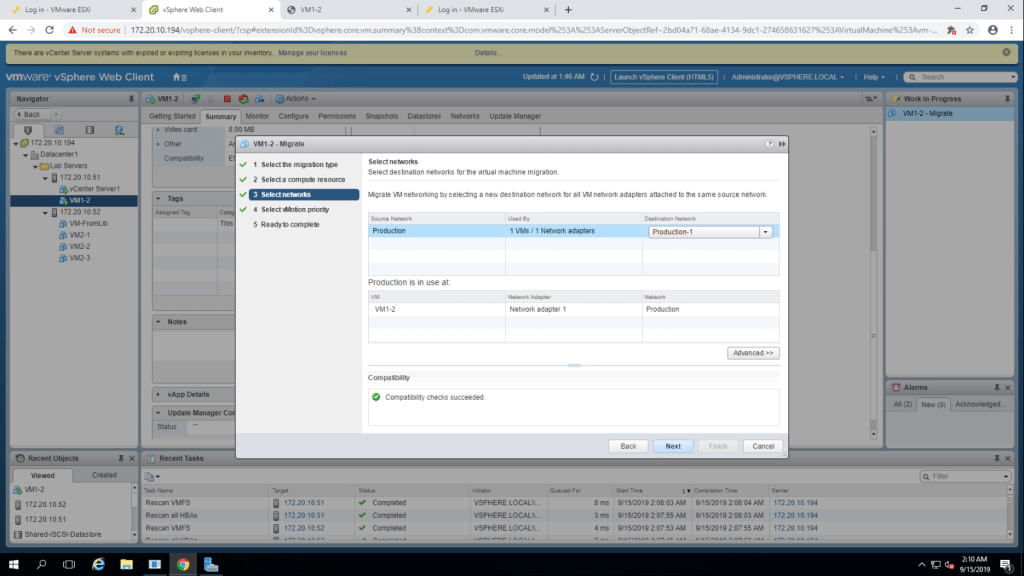Open Google Chrome from the taskbar
Image resolution: width=1024 pixels, height=576 pixels.
[x=183, y=564]
